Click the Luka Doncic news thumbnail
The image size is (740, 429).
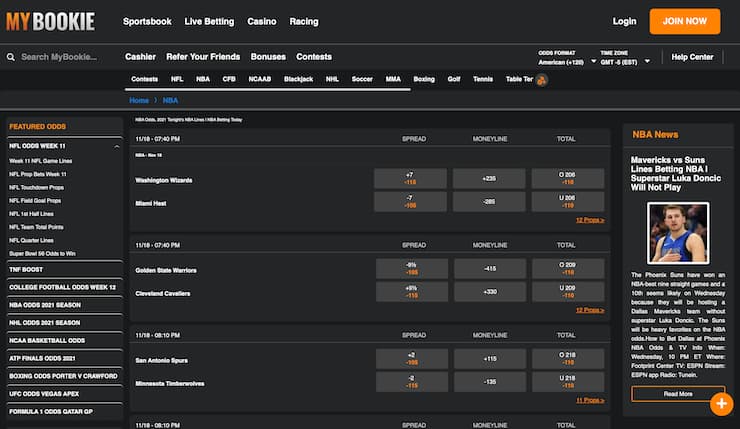click(677, 233)
